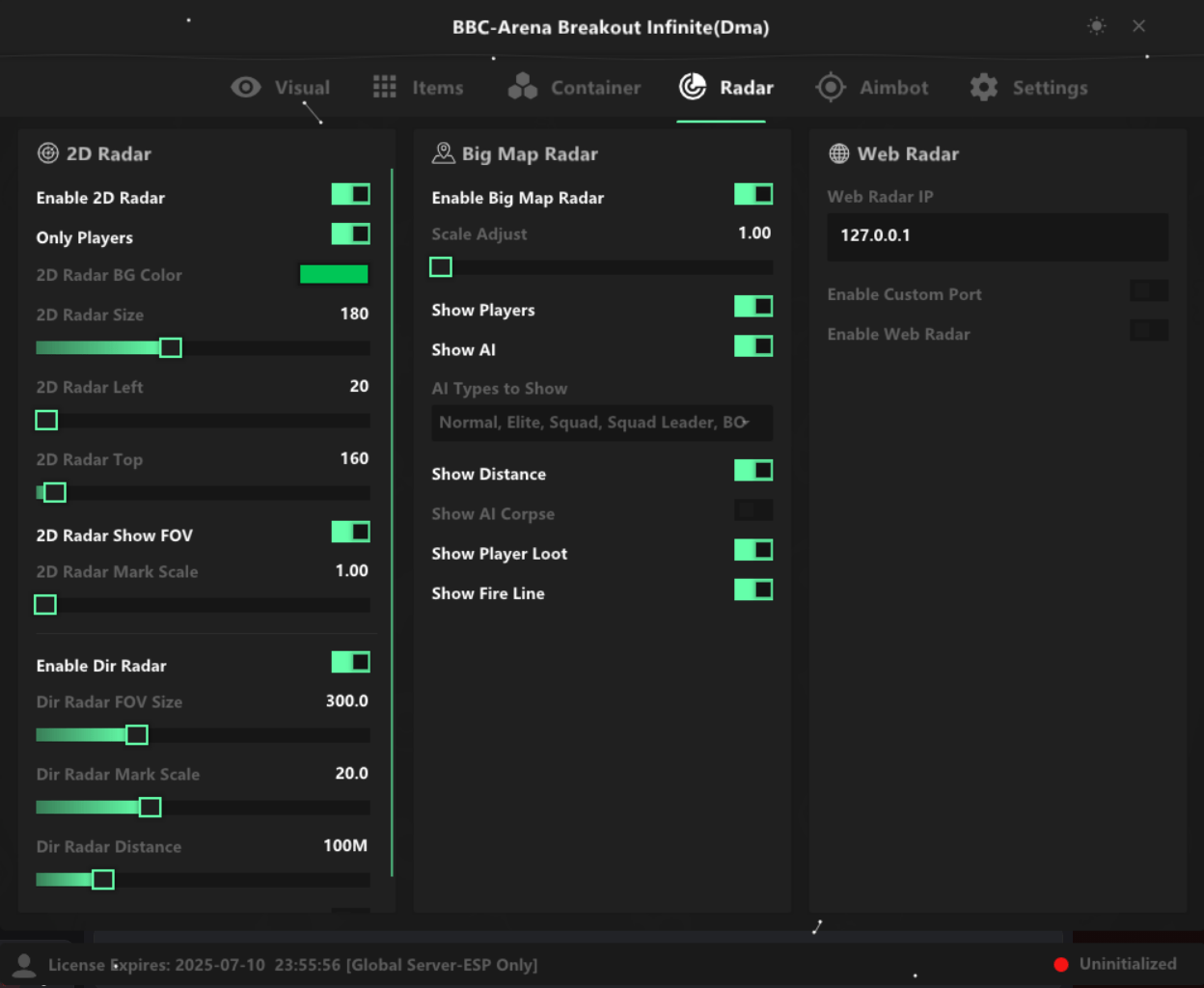This screenshot has width=1204, height=988.
Task: Click the 2D Radar panel vertical scrollbar
Action: click(x=392, y=523)
